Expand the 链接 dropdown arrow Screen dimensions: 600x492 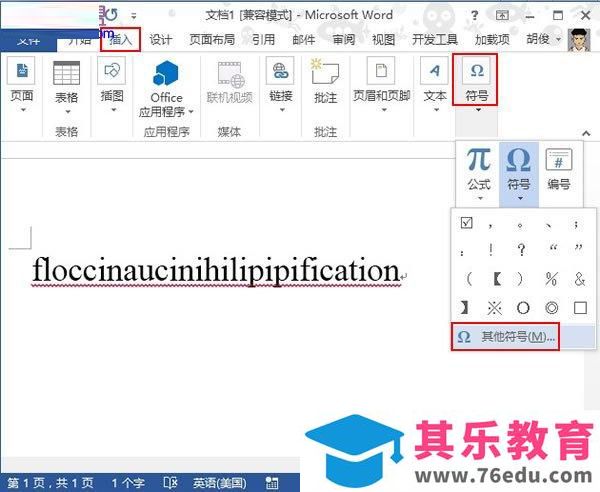[282, 110]
